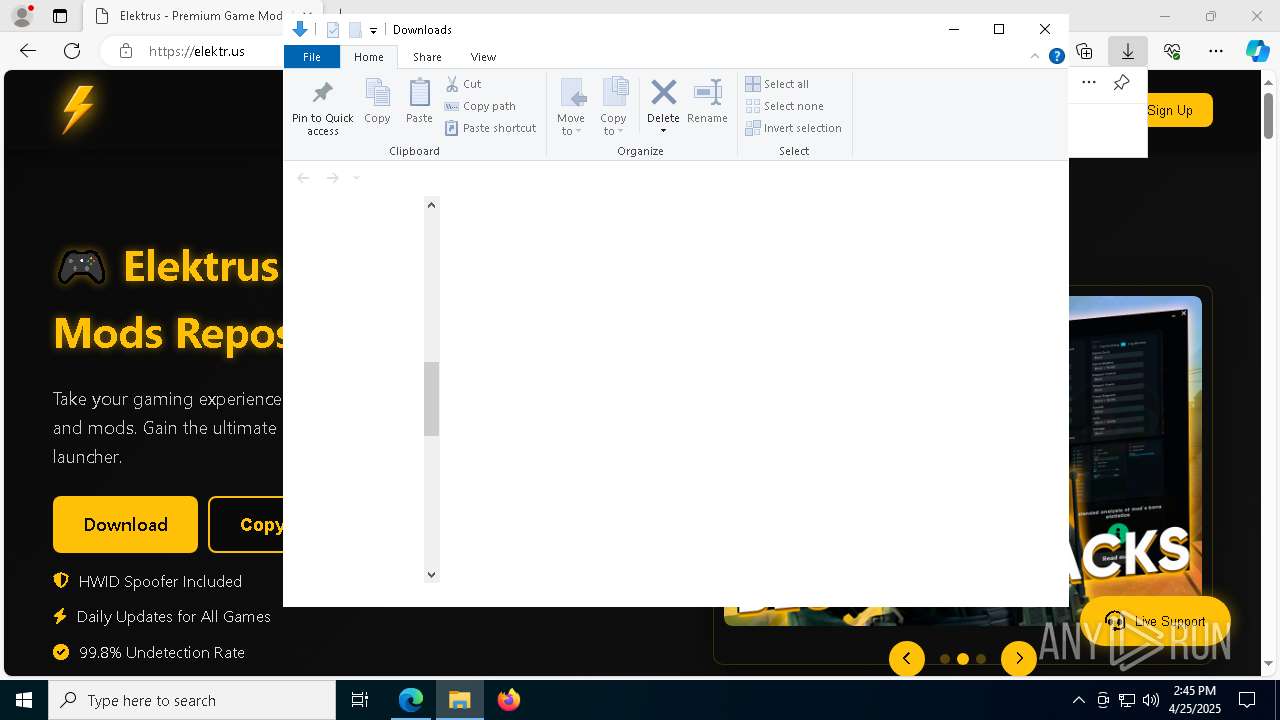Select Cut in the Clipboard group
Screen dimensions: 1280x720
463,84
